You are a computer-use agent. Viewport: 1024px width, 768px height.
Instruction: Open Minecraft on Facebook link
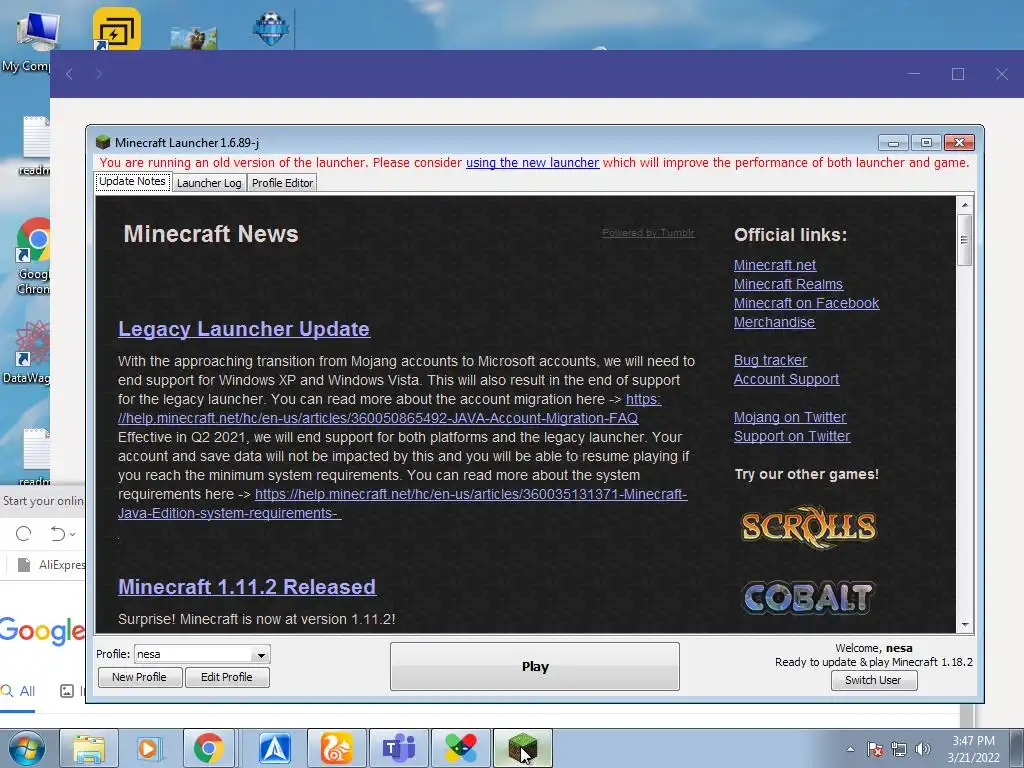click(807, 303)
